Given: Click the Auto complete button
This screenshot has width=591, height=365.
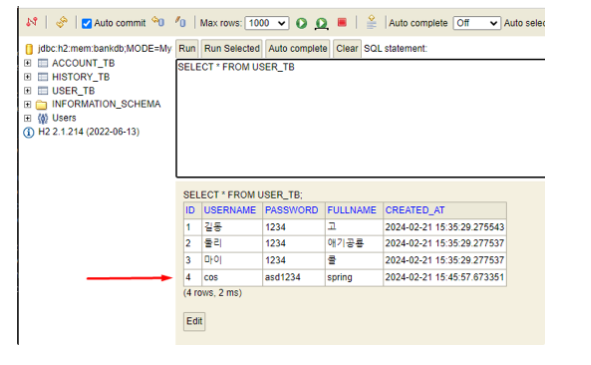Looking at the screenshot, I should pyautogui.click(x=298, y=49).
